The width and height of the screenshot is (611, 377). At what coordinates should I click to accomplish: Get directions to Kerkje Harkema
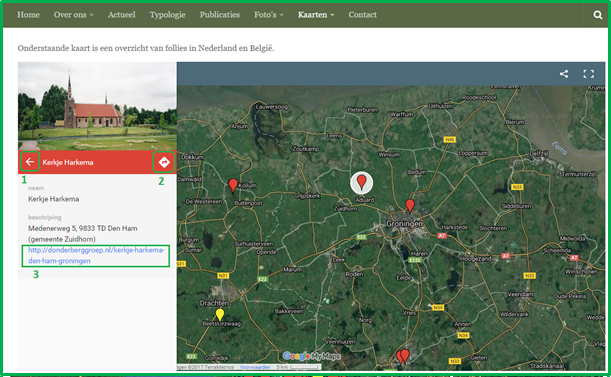(x=164, y=162)
